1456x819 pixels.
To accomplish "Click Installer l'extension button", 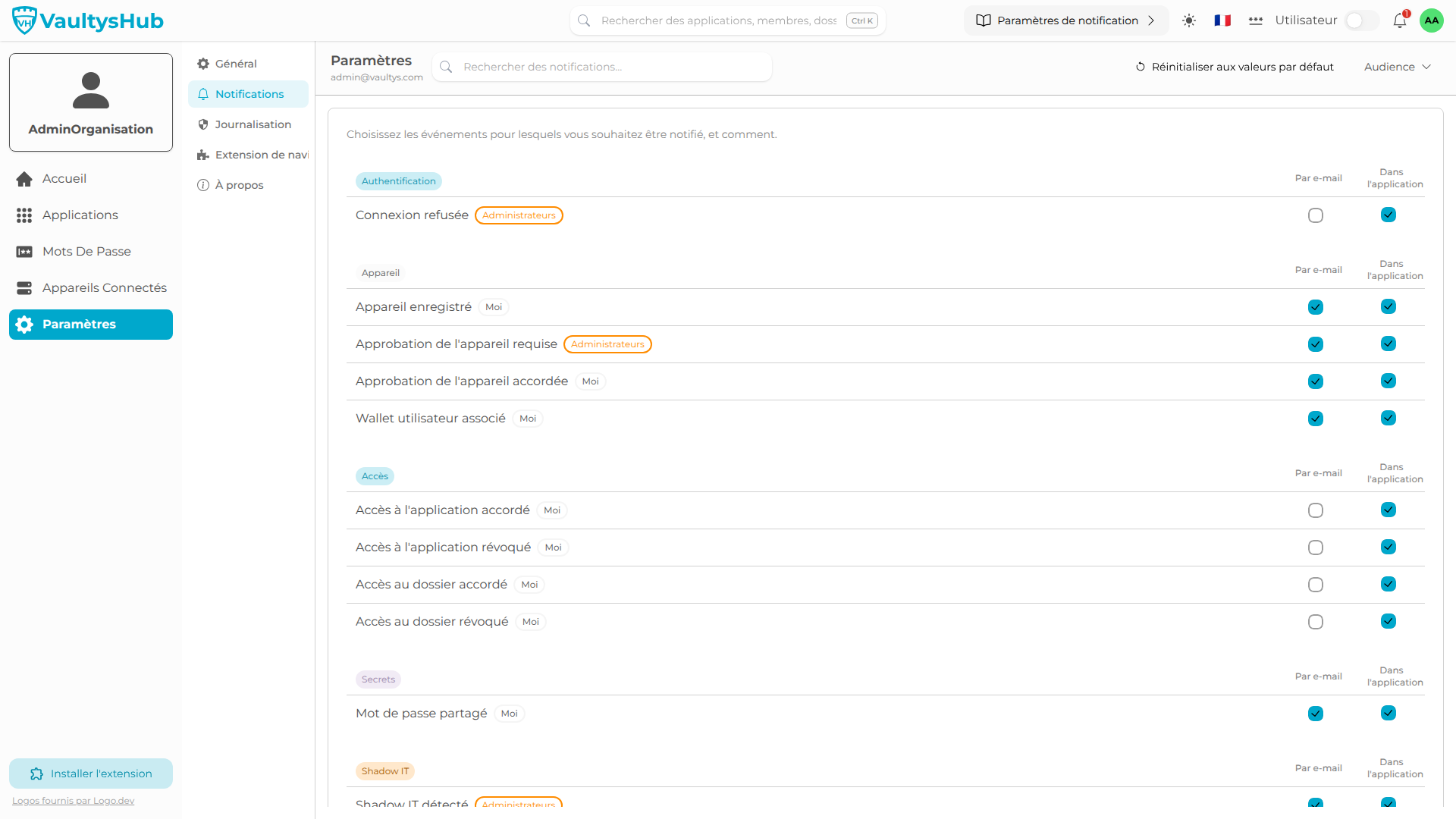I will coord(91,773).
